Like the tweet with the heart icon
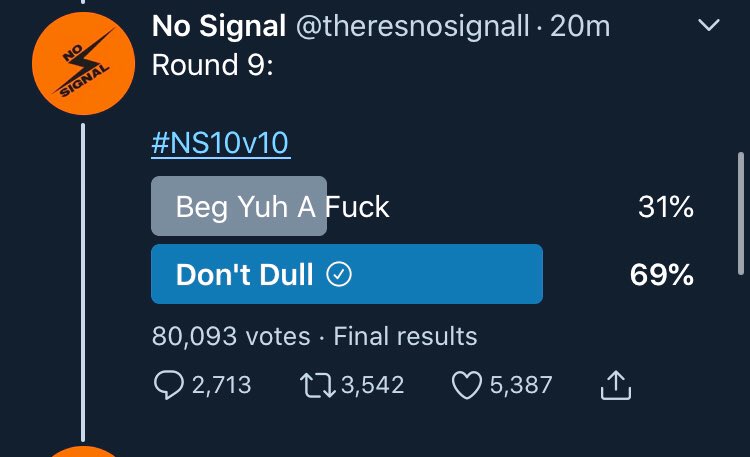This screenshot has height=457, width=750. coord(467,385)
